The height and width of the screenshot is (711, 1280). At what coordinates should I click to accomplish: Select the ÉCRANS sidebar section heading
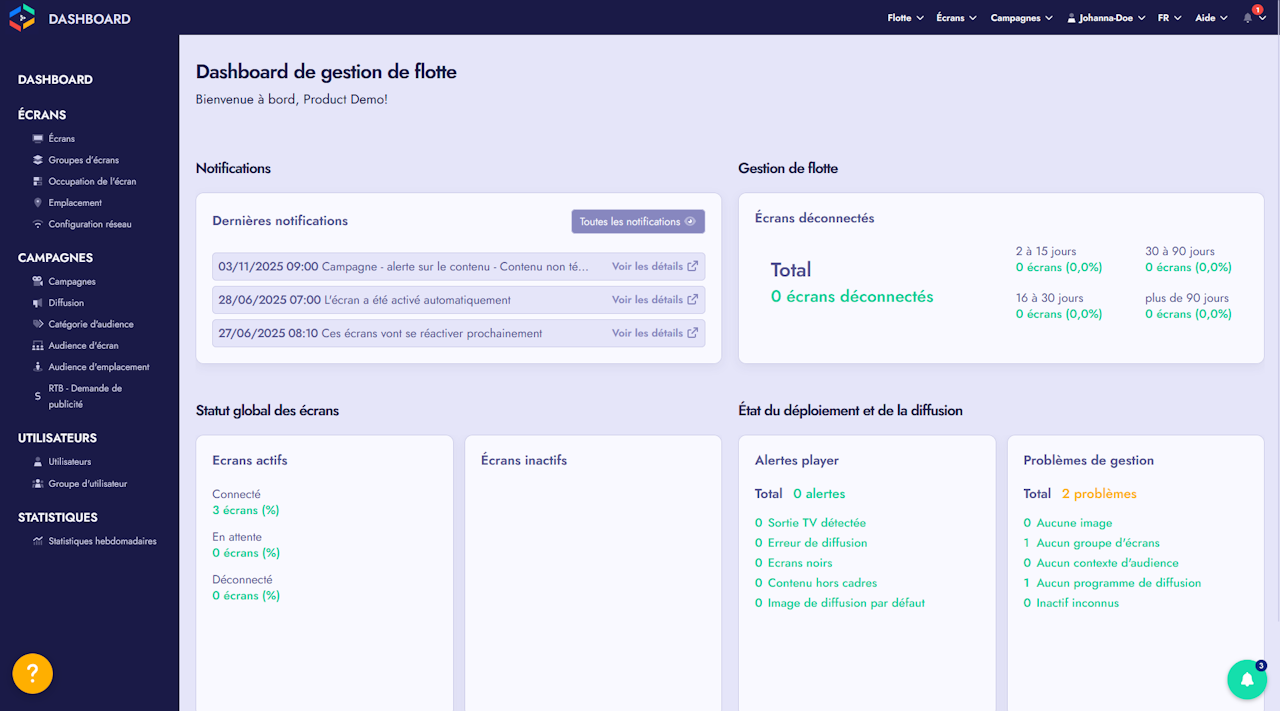coord(42,115)
